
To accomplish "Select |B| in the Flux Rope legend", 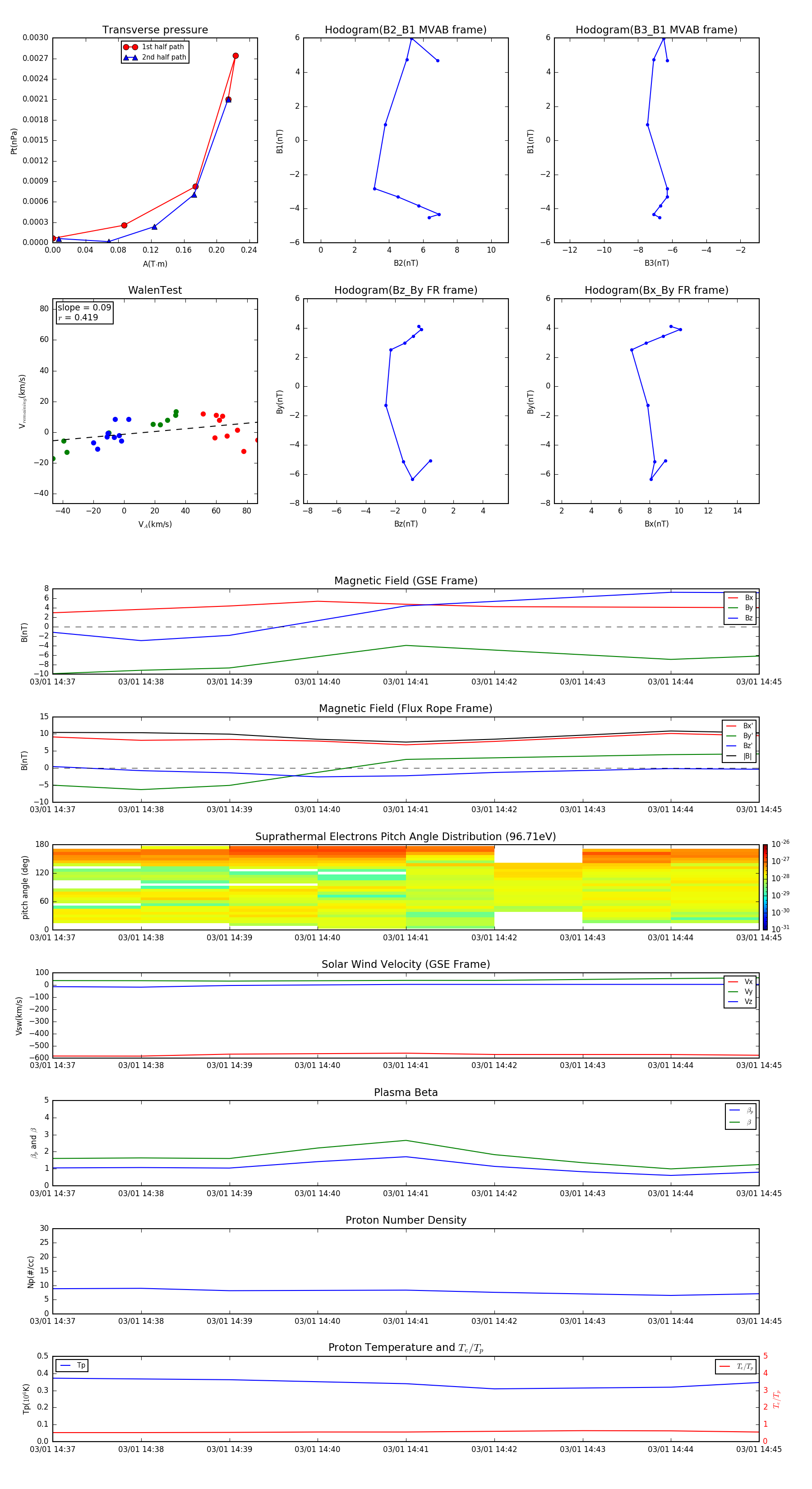I will pos(739,756).
